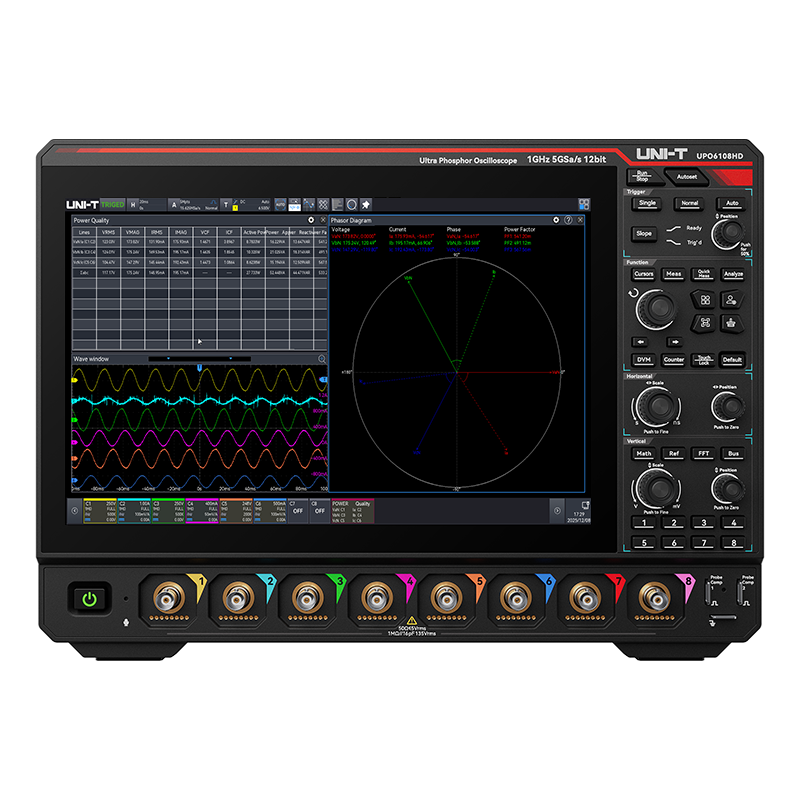
Task: Select the Meas function key
Action: [673, 274]
